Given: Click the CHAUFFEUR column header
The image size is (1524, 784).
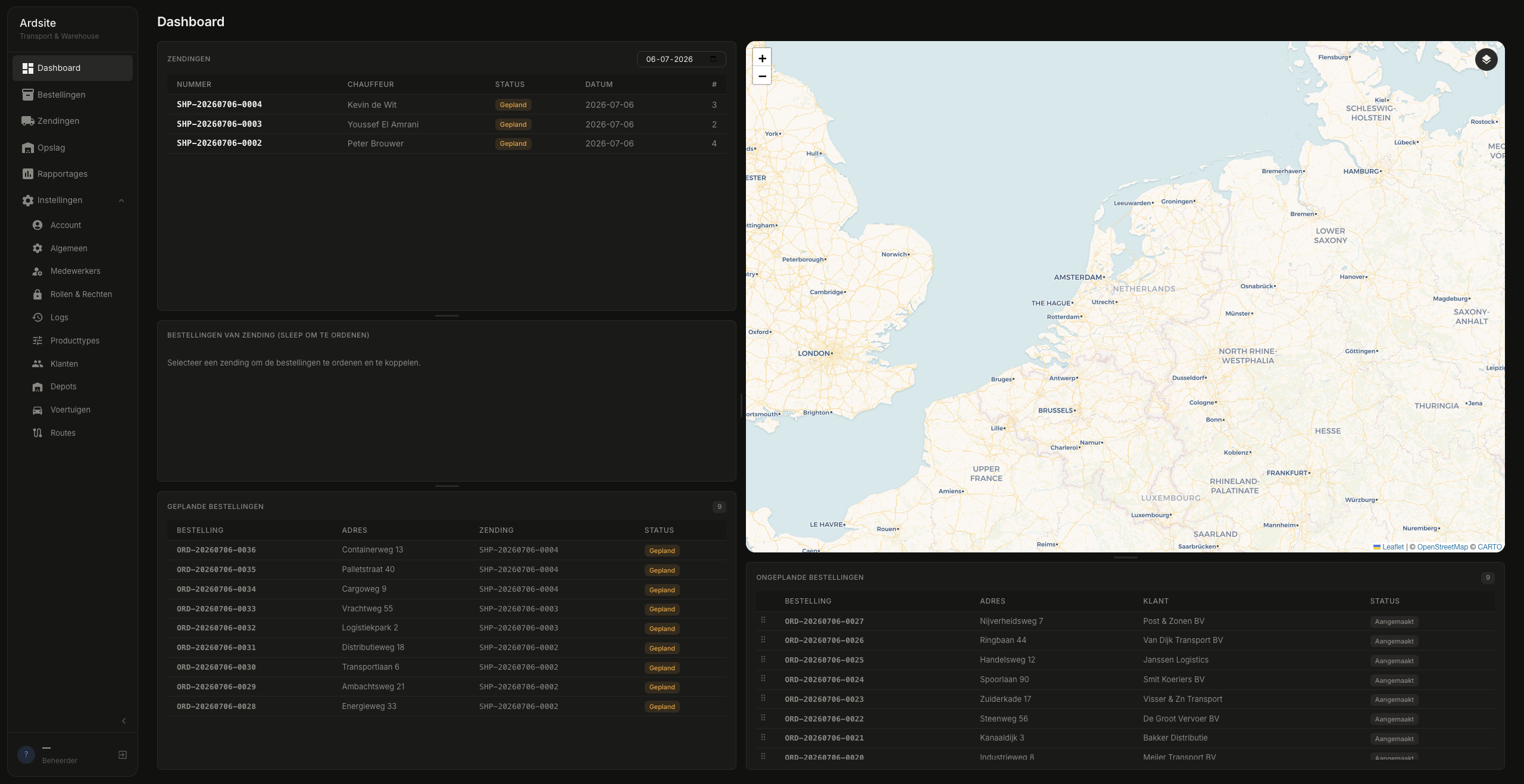Looking at the screenshot, I should pos(370,85).
